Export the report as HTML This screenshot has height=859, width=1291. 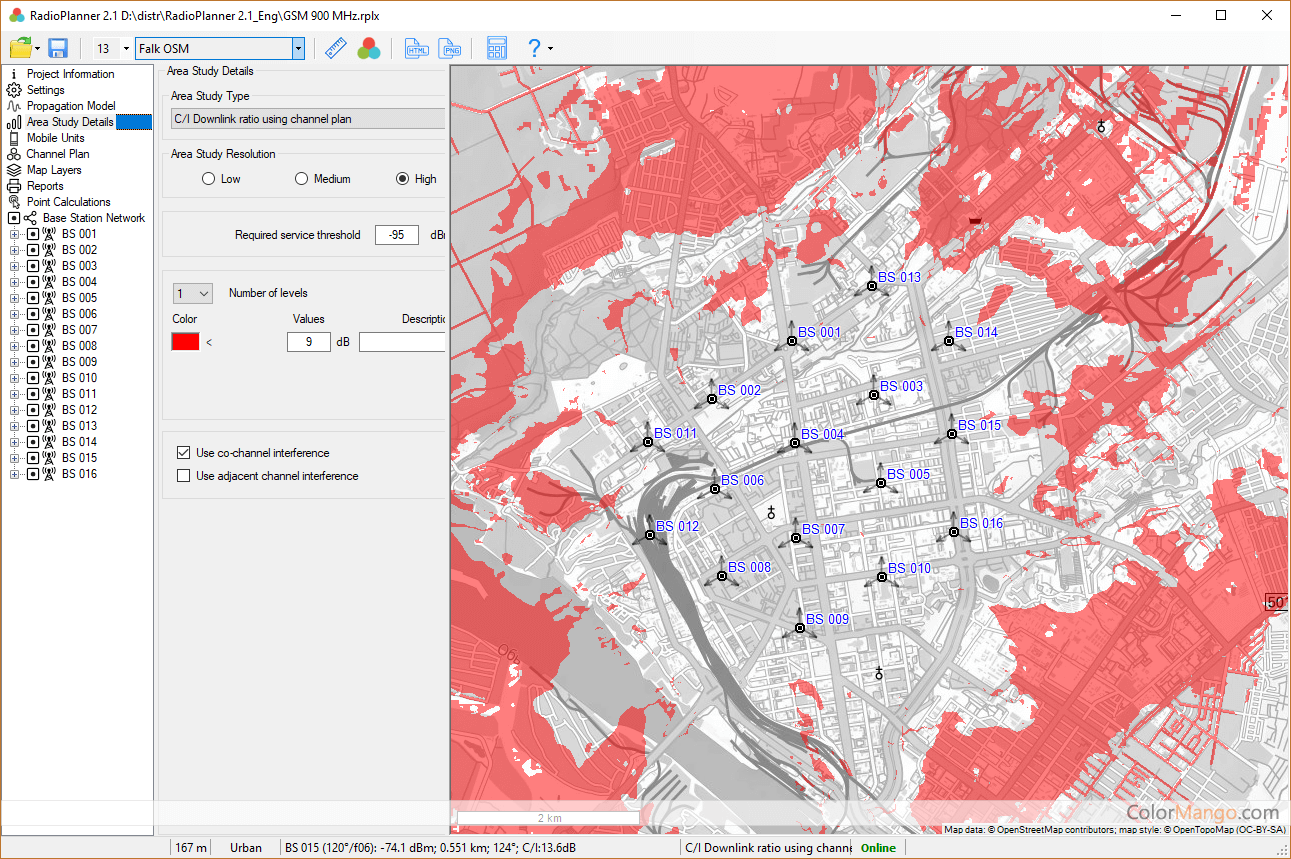416,48
